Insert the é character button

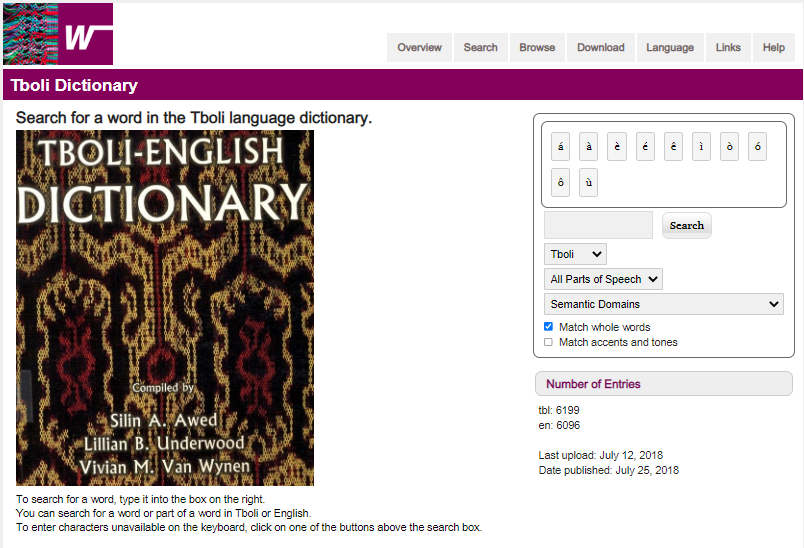[645, 147]
